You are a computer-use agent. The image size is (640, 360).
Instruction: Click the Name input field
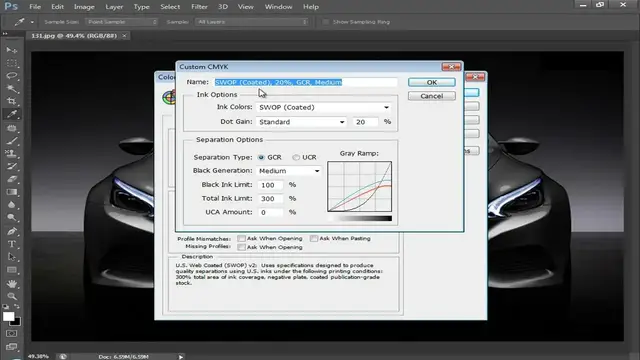click(306, 82)
